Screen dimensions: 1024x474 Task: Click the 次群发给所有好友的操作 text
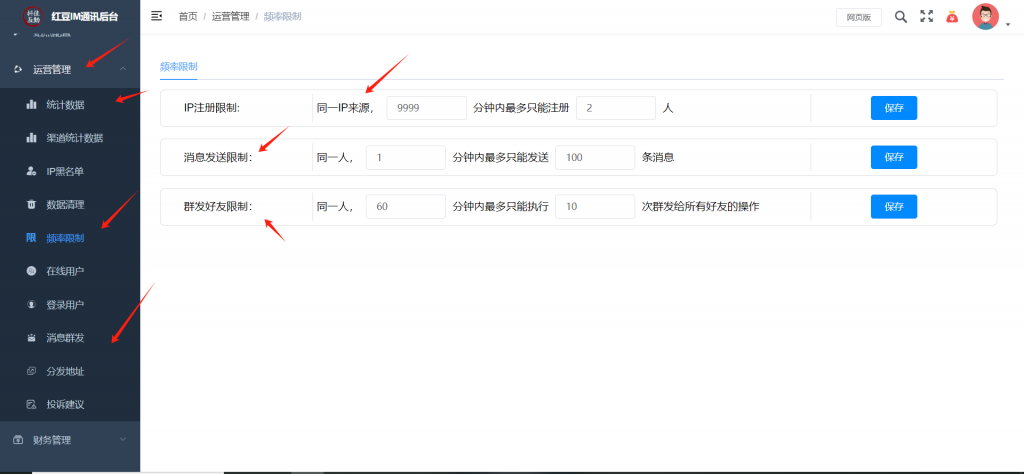[x=701, y=207]
